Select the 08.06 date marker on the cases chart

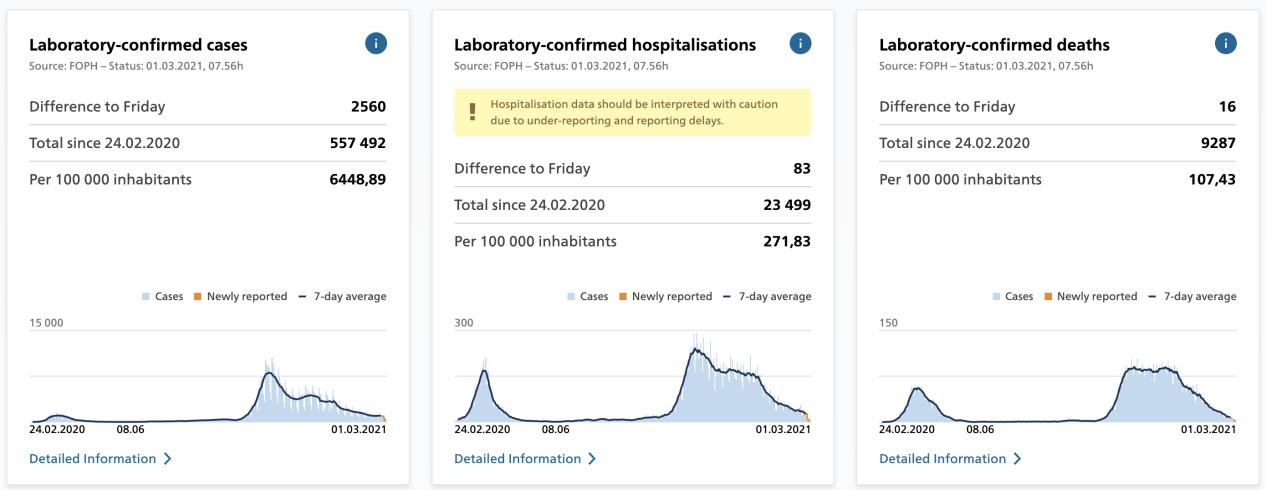(130, 430)
